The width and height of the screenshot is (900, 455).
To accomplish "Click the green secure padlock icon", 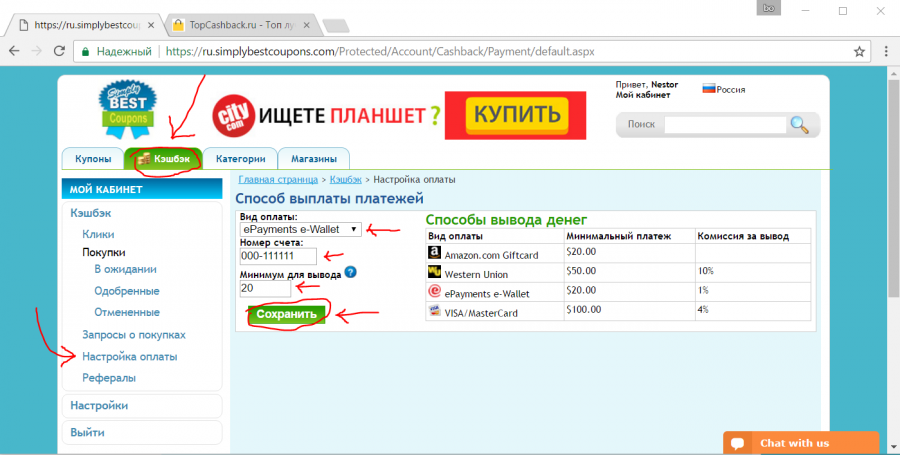I will point(86,52).
